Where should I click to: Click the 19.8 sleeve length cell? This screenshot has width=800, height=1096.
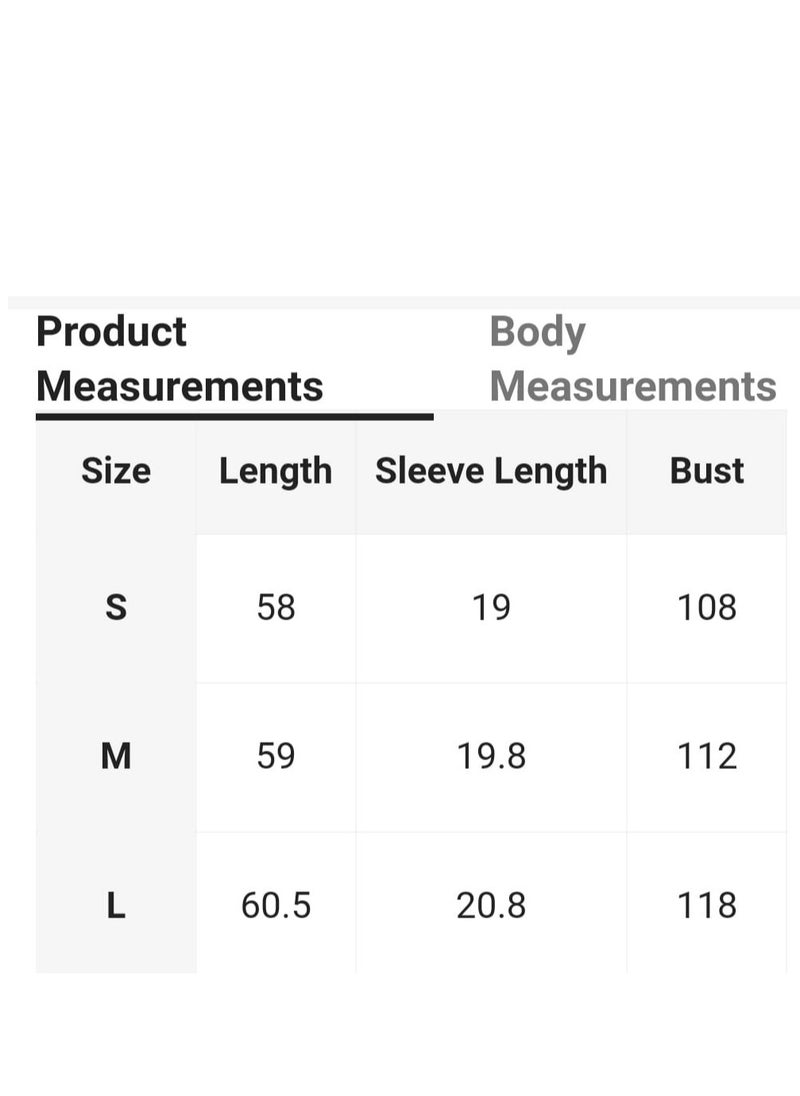click(x=491, y=756)
